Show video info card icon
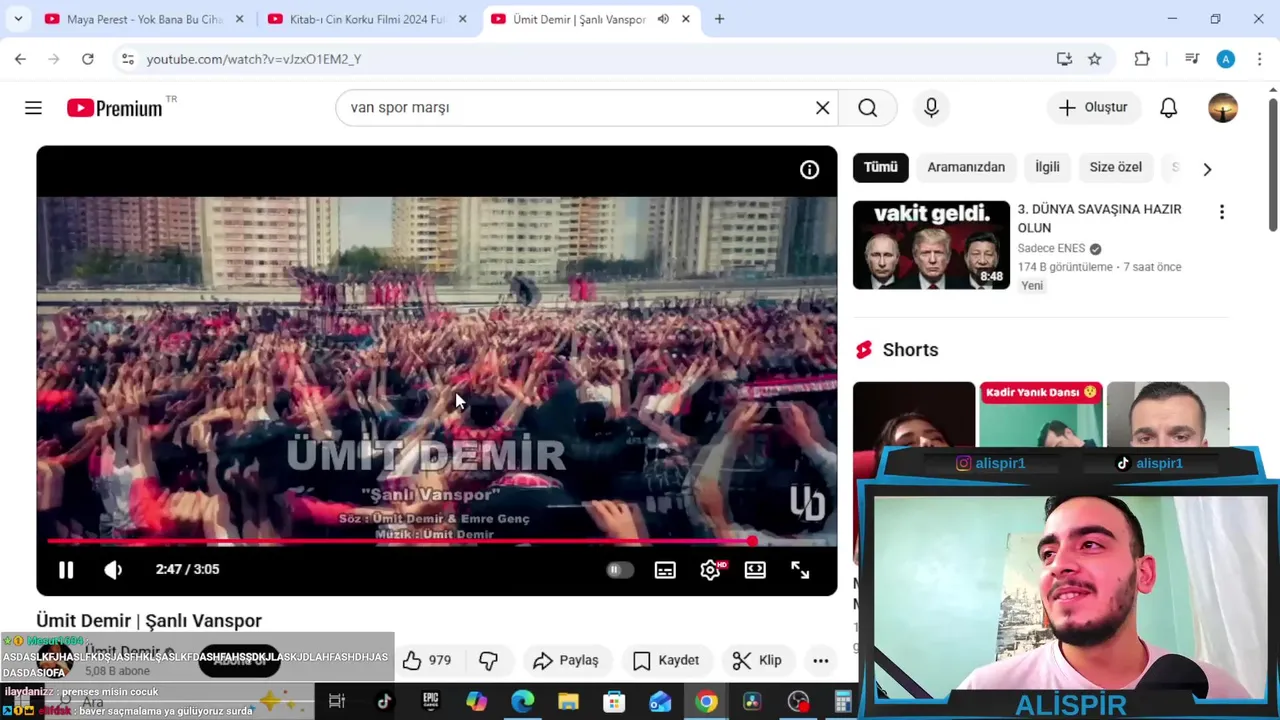Screen dimensions: 1280x720 [809, 170]
